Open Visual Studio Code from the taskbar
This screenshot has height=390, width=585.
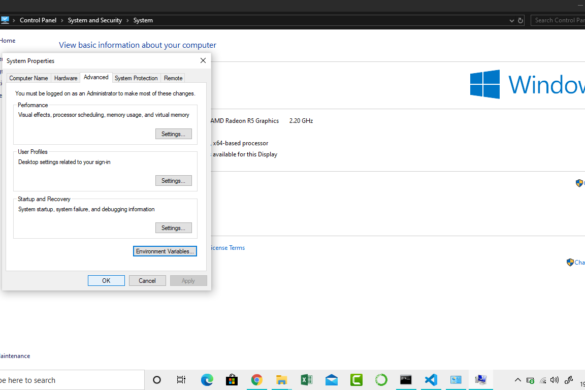[431, 380]
